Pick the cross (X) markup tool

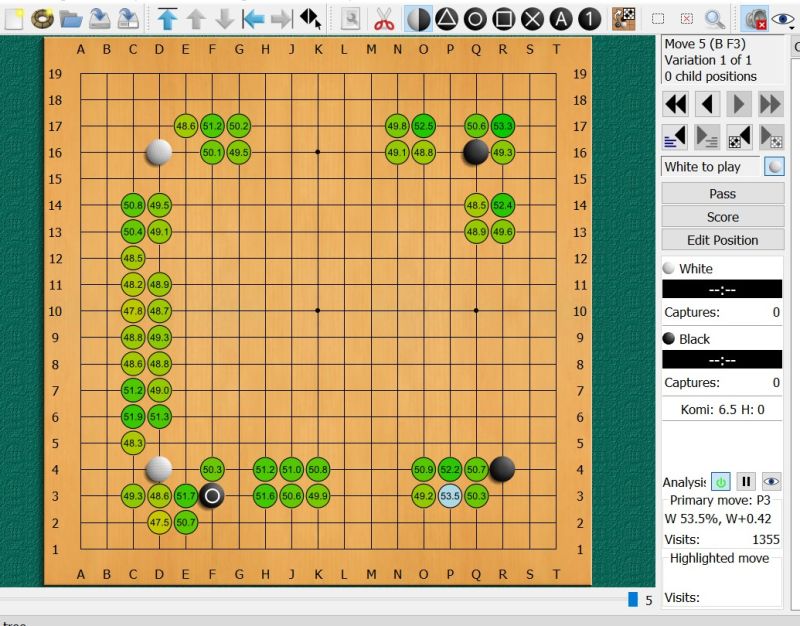(534, 18)
